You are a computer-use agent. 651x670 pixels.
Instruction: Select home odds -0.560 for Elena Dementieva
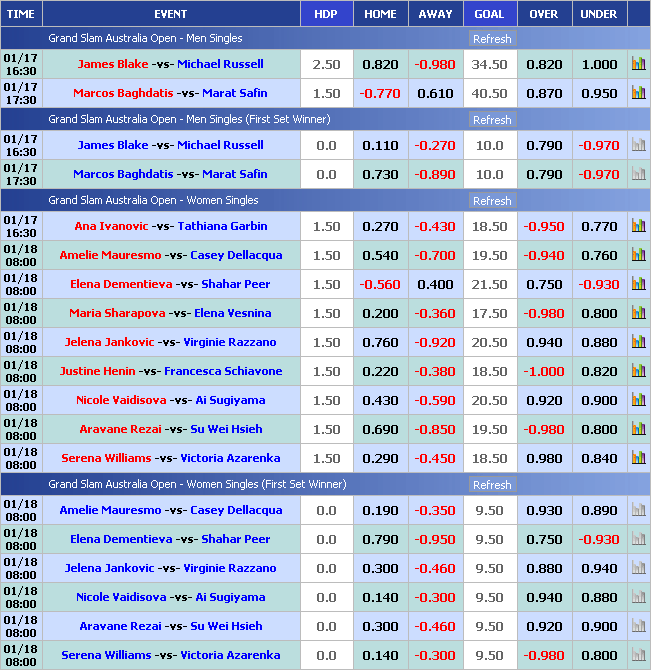[x=380, y=284]
